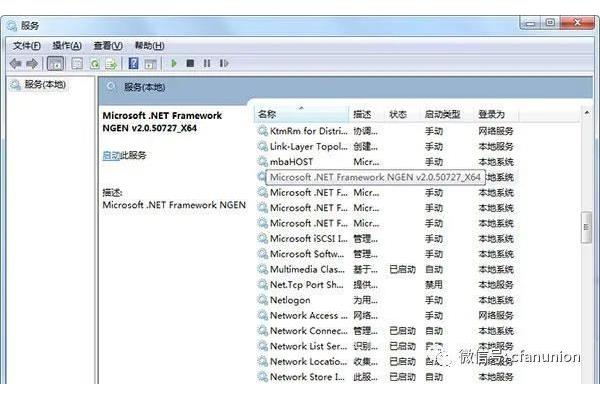Select the Network List Ser... service name

308,346
